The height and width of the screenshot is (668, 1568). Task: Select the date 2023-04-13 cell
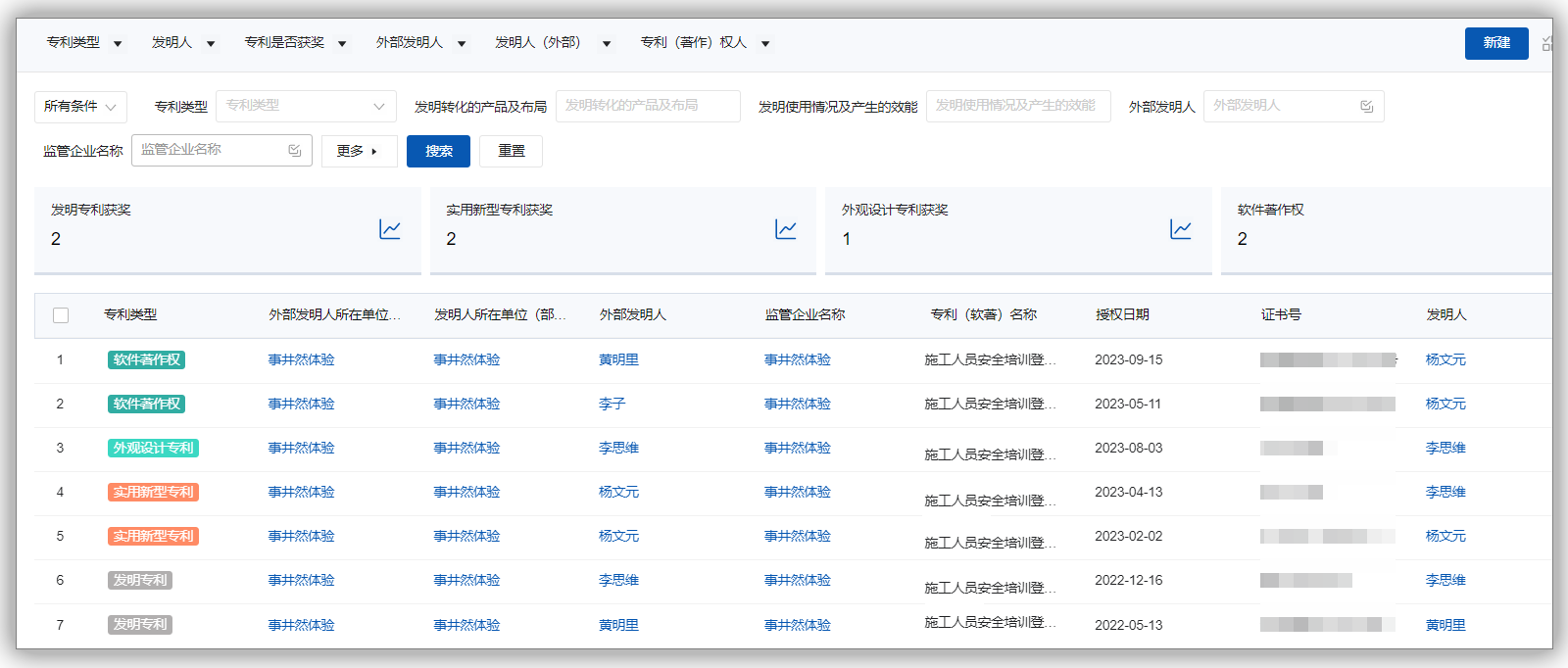[x=1129, y=493]
